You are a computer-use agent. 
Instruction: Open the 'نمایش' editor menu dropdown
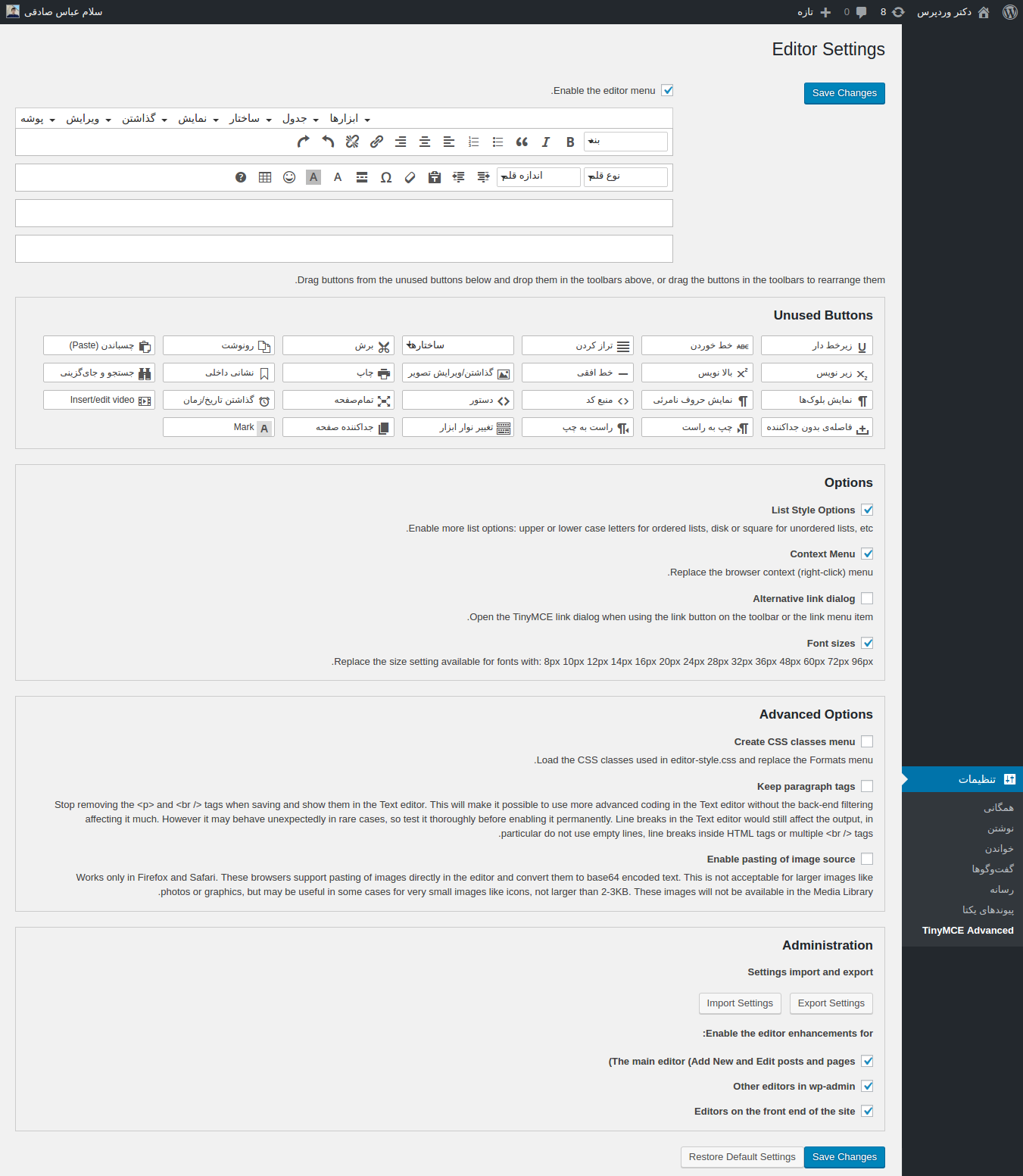tap(198, 119)
